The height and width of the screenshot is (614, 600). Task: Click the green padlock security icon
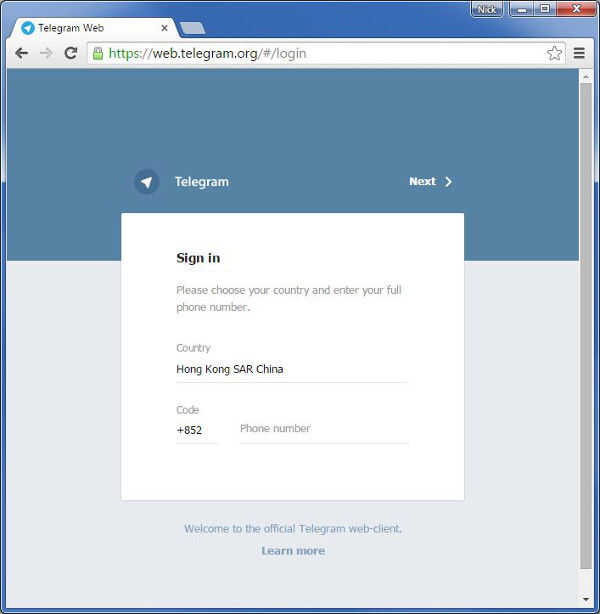point(98,53)
